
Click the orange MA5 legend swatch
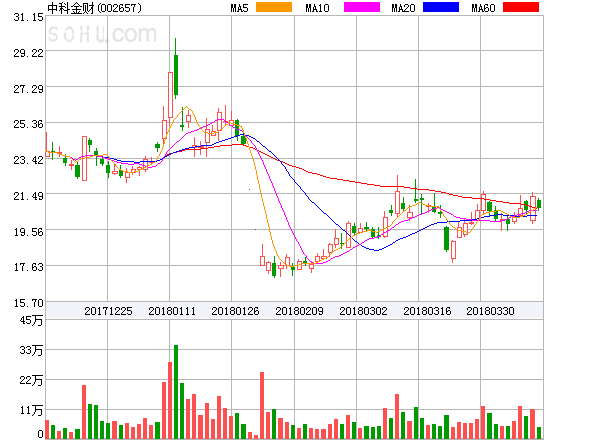pyautogui.click(x=274, y=7)
